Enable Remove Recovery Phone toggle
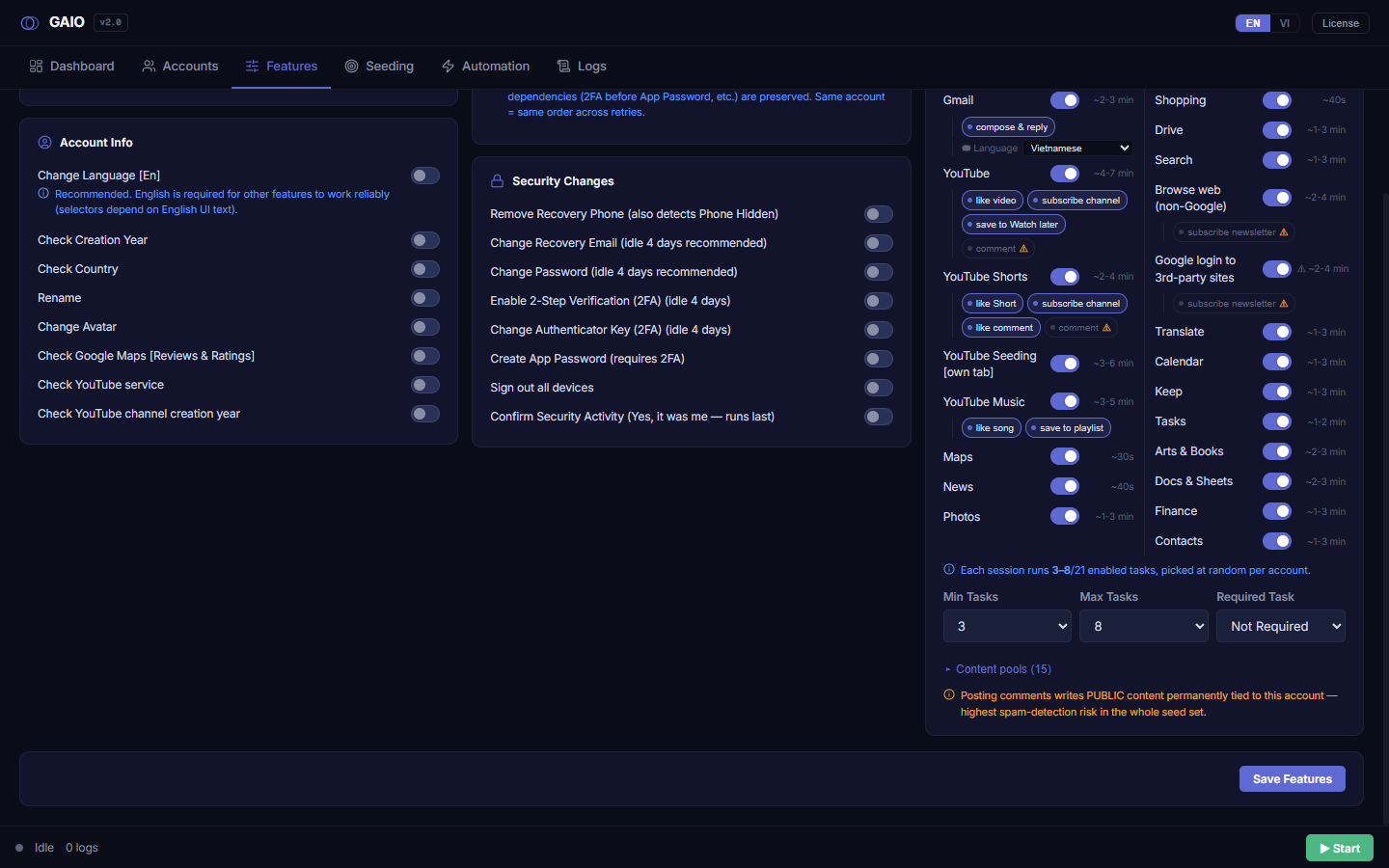1389x868 pixels. [x=879, y=214]
